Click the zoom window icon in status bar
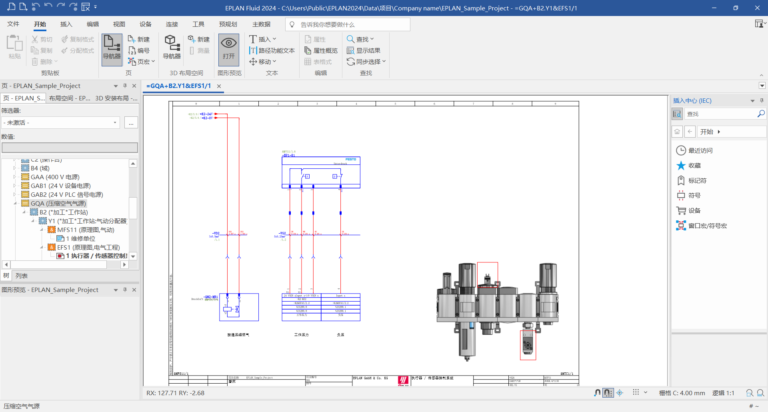This screenshot has height=412, width=768. [x=749, y=393]
